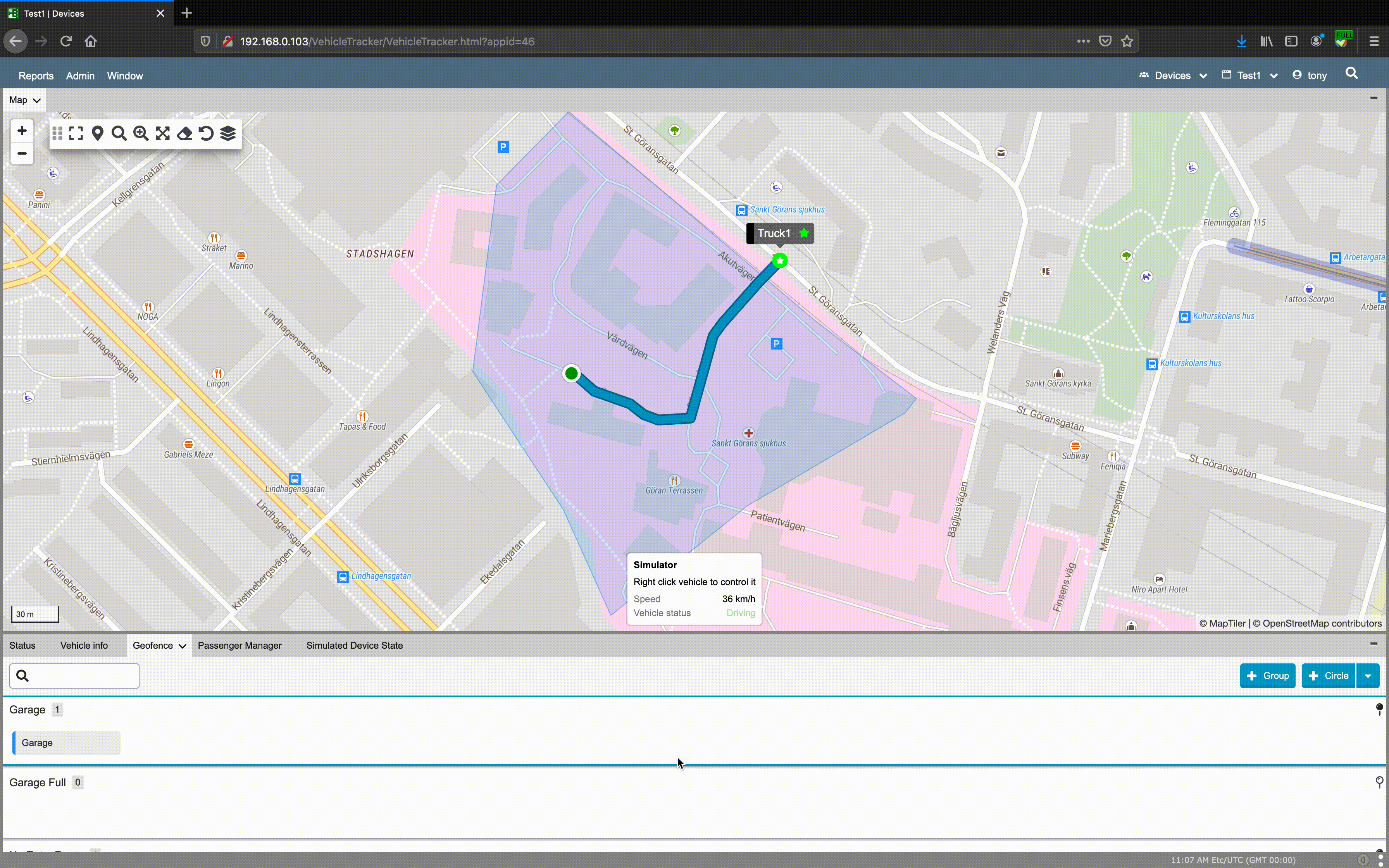
Task: Click the green route start circle marker
Action: [x=571, y=374]
